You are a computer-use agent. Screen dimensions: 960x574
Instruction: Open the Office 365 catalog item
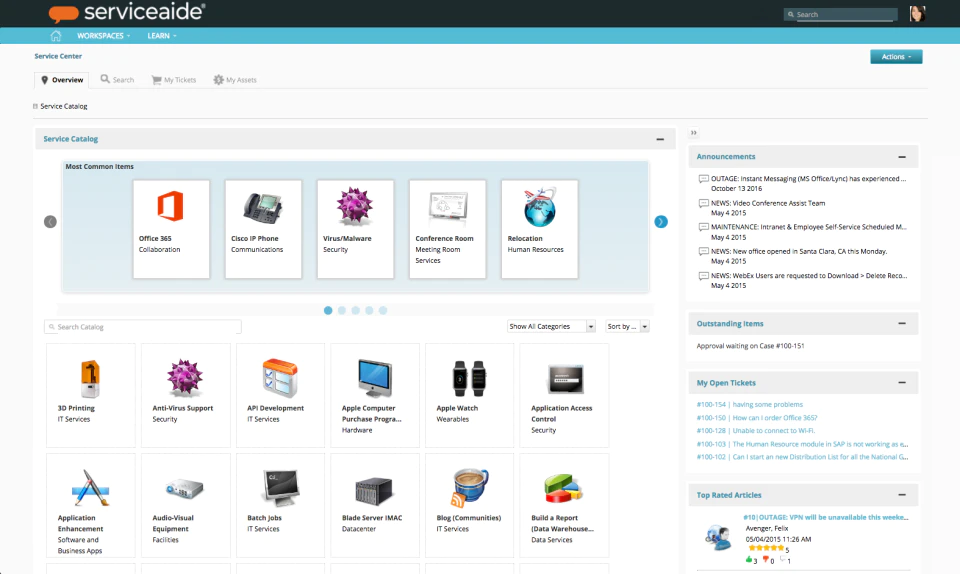[171, 229]
